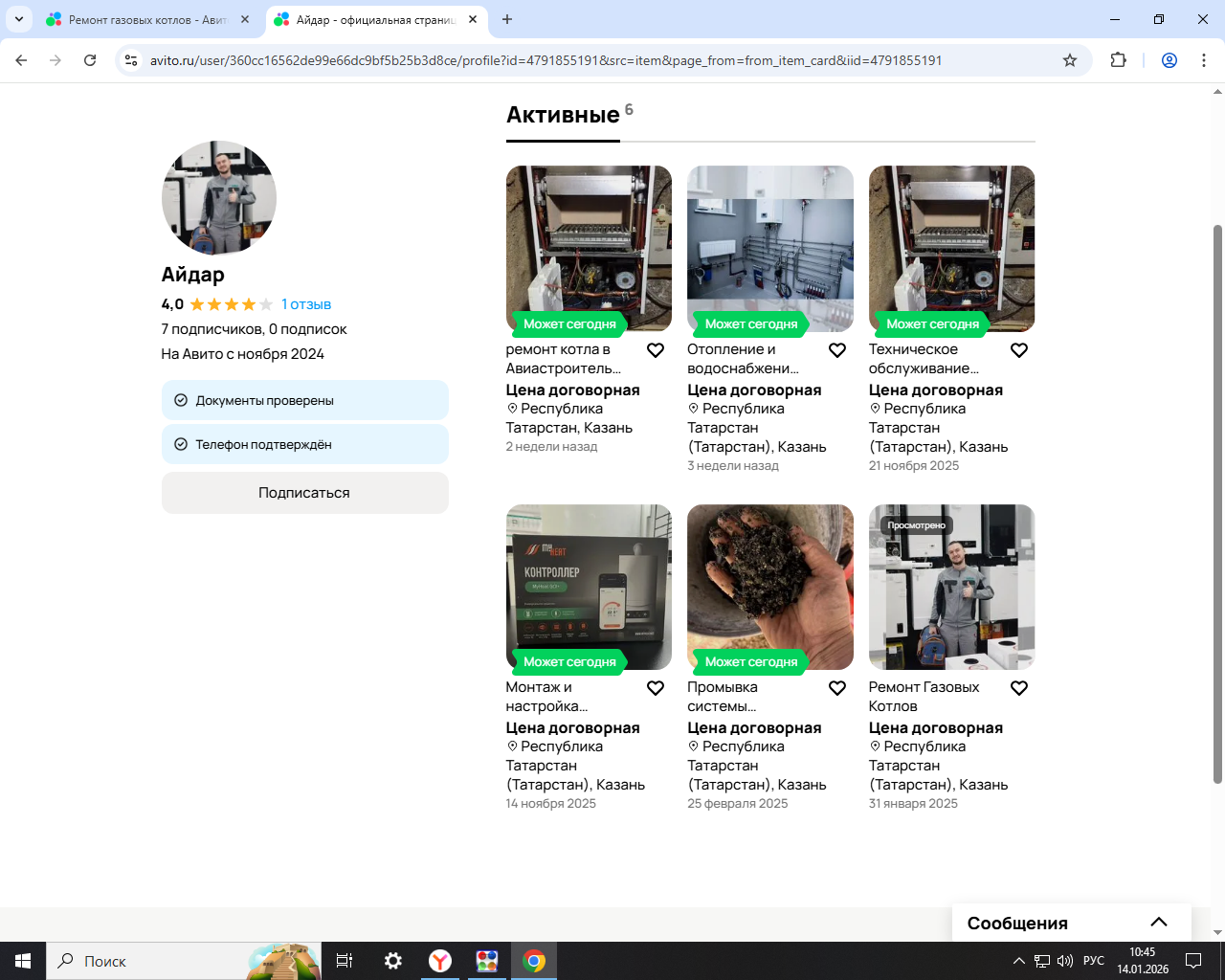Open the network status tray icon

(x=1042, y=961)
